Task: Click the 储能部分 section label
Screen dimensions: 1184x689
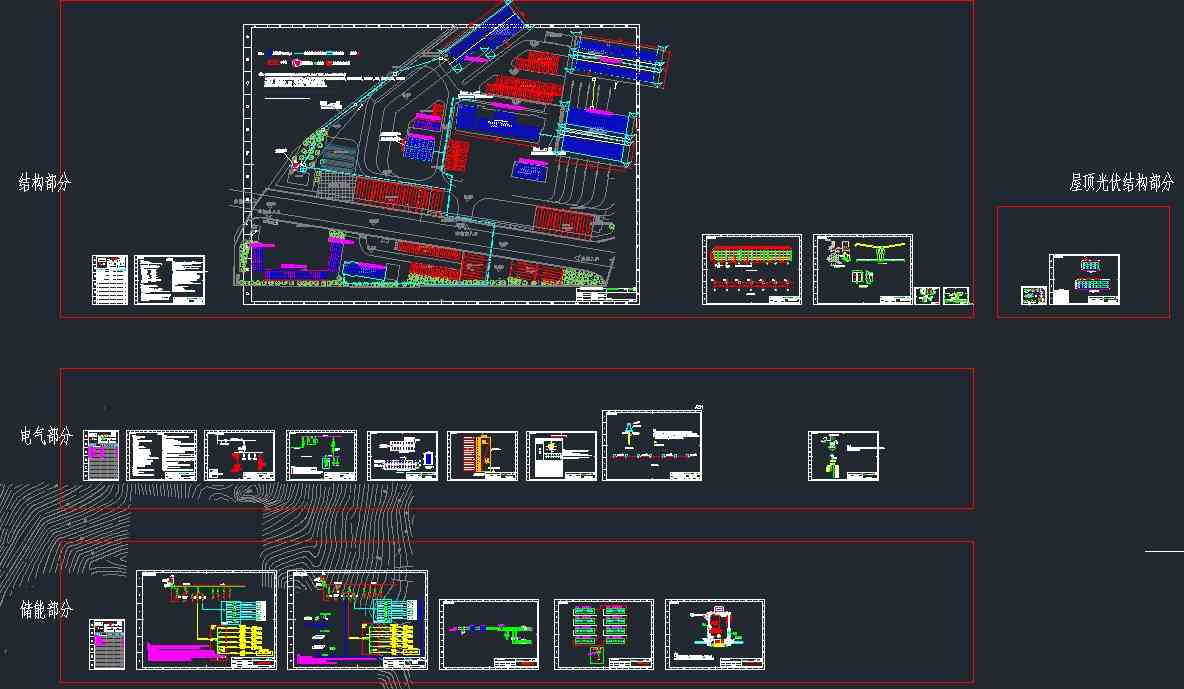Action: click(46, 609)
